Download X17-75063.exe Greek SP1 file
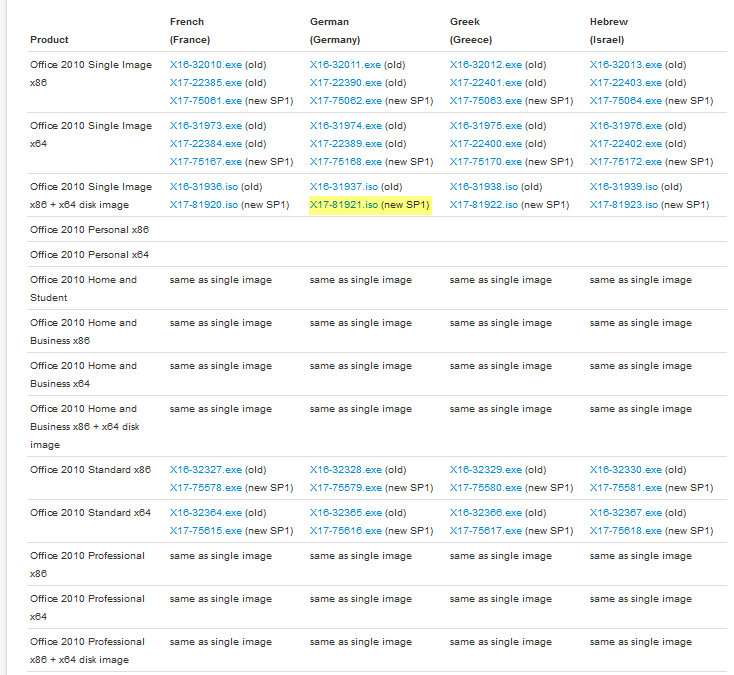Viewport: 734px width, 675px height. coord(485,101)
